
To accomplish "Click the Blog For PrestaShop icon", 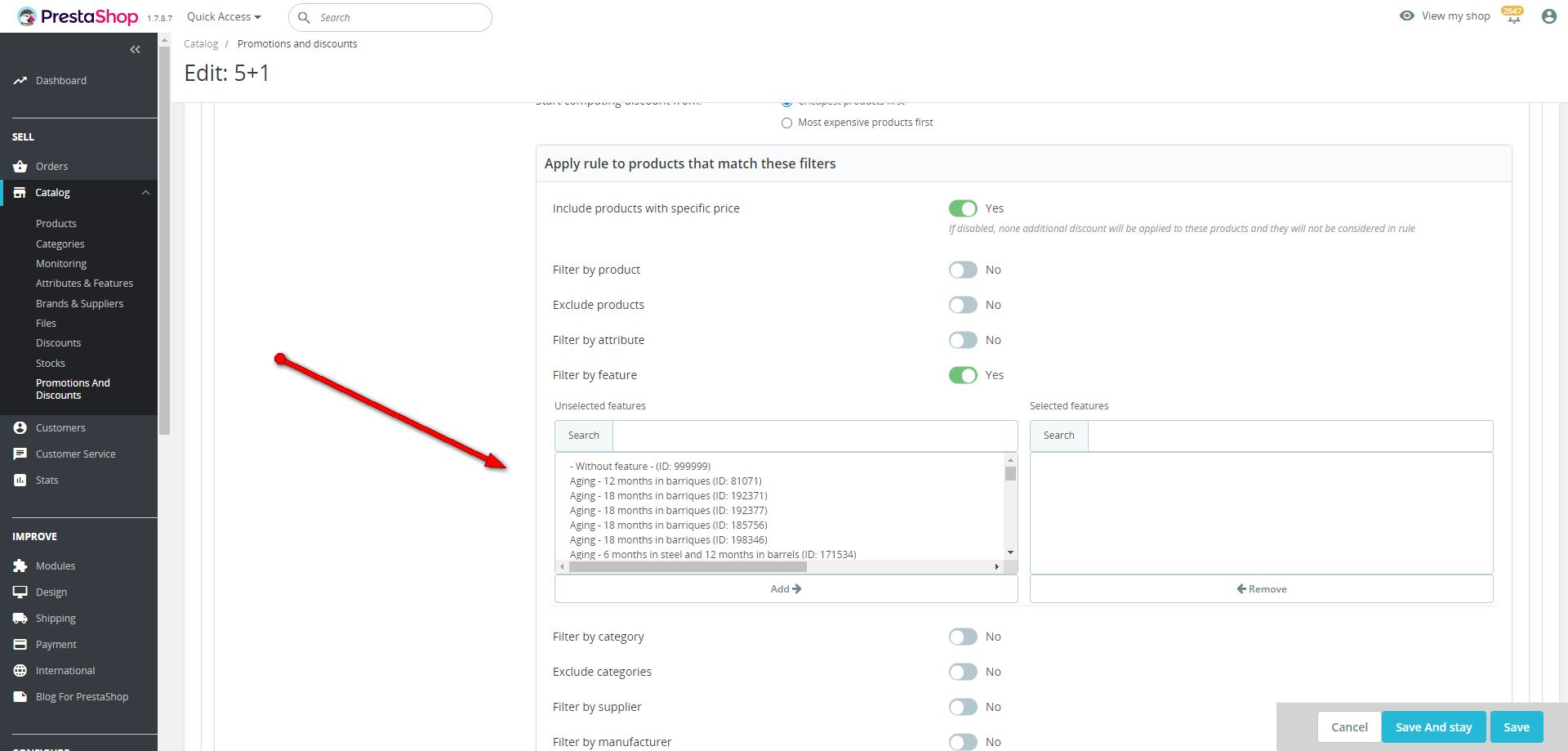I will click(x=20, y=697).
